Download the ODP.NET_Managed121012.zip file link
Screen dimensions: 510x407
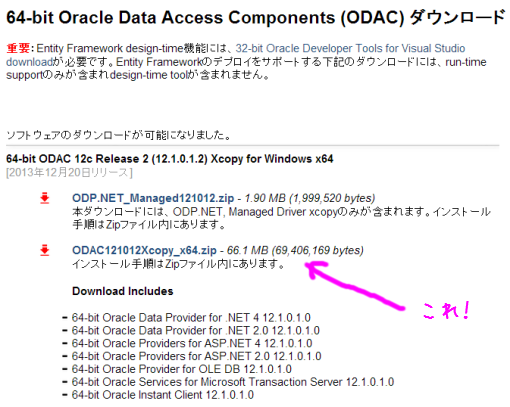(153, 198)
